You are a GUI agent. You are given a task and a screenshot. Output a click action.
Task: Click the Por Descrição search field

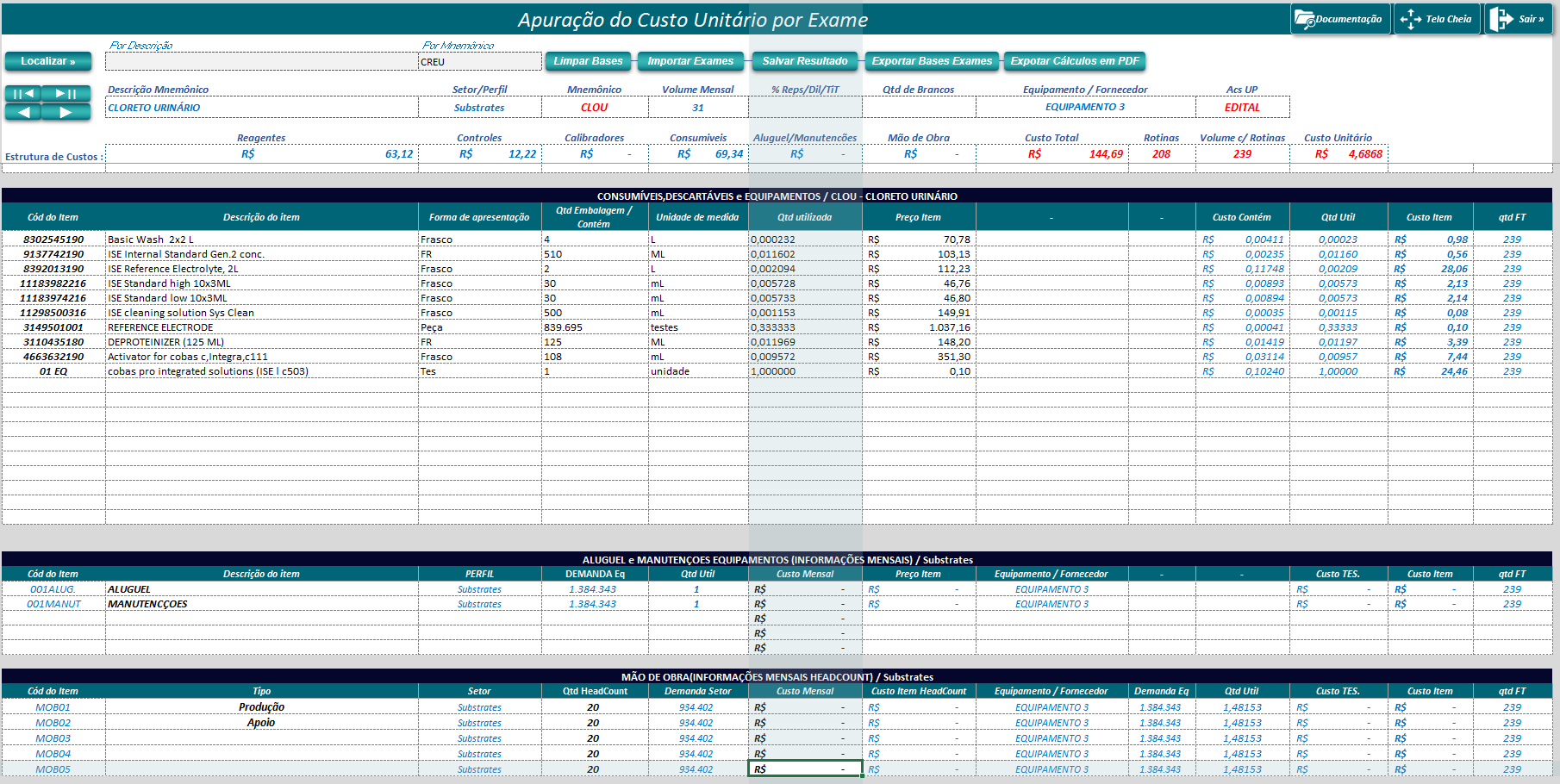click(261, 62)
